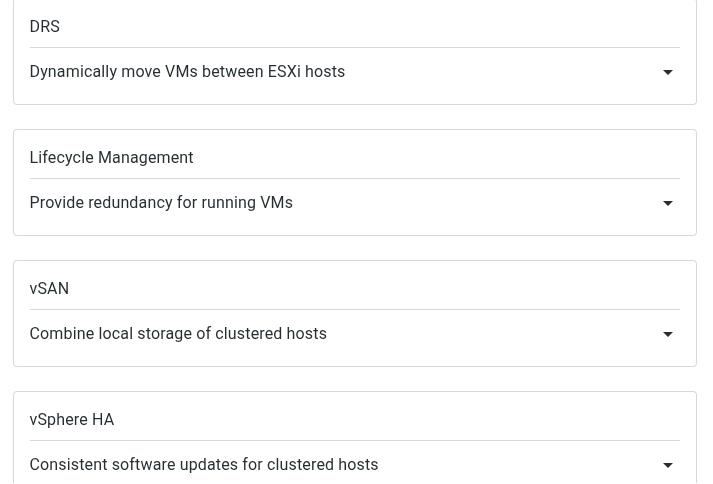Viewport: 713px width, 484px height.
Task: Select 'Dynamically move VMs between ESXi hosts' text
Action: [x=187, y=72]
